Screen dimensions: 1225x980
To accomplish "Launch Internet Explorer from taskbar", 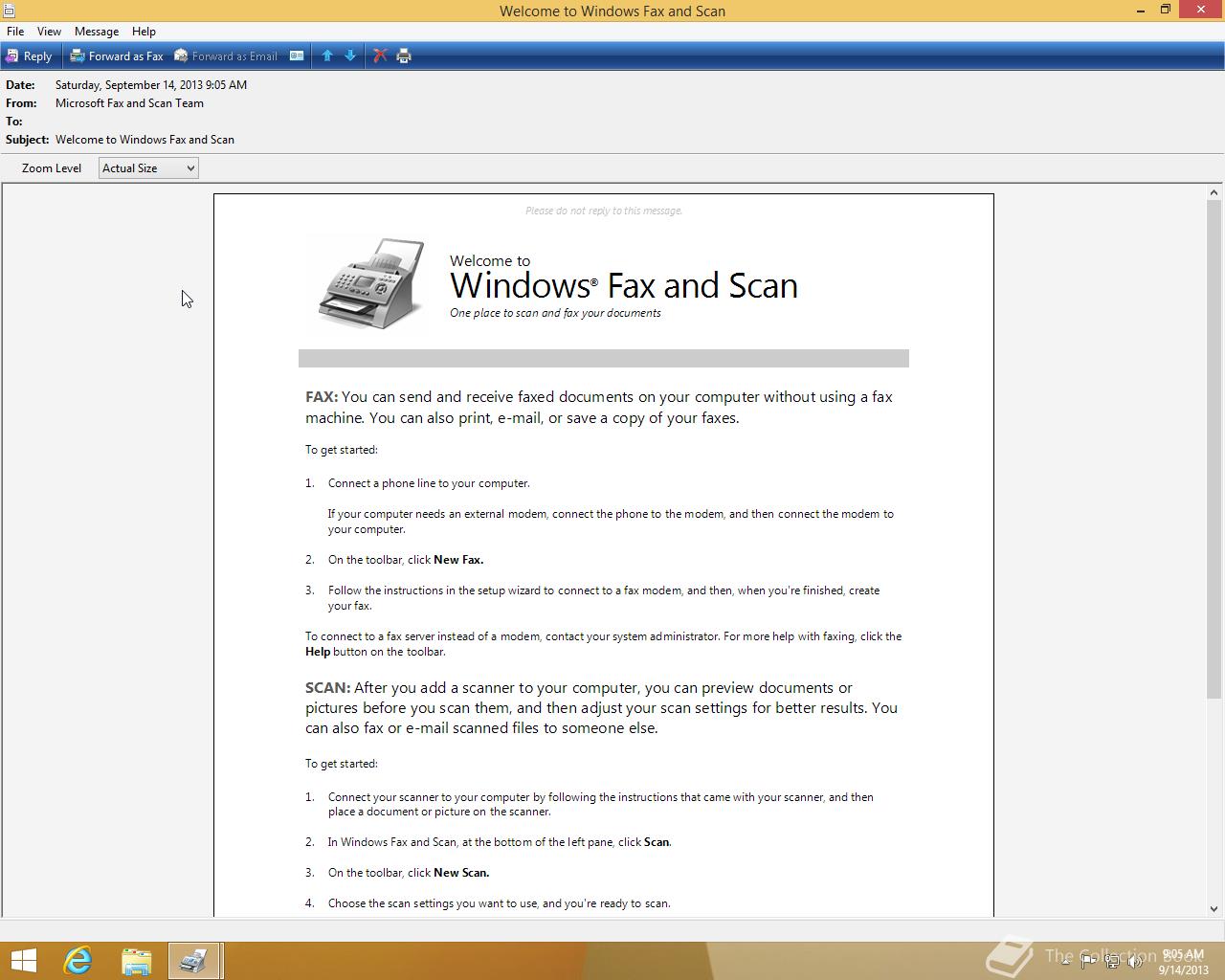I will click(78, 961).
